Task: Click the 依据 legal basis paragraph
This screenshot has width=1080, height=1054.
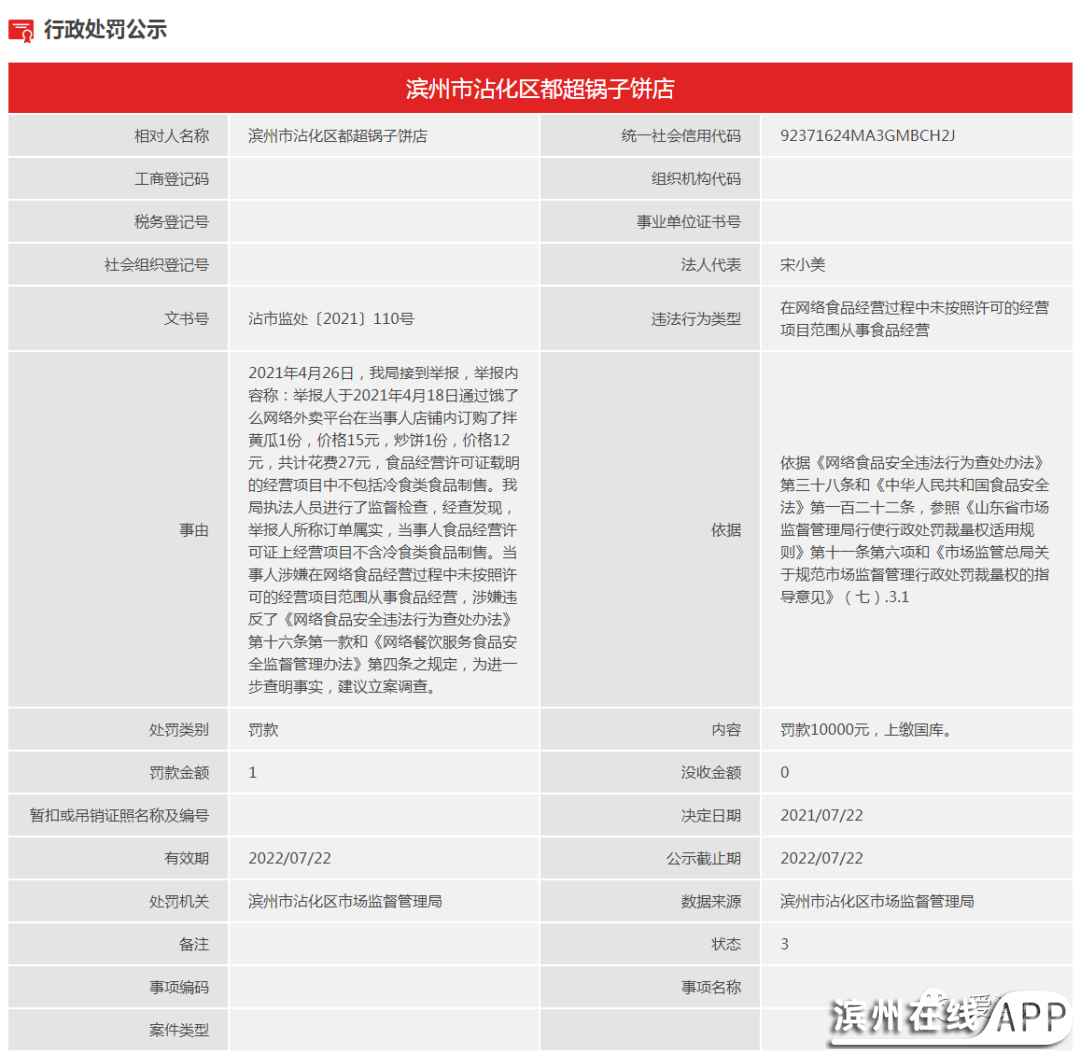Action: (914, 529)
